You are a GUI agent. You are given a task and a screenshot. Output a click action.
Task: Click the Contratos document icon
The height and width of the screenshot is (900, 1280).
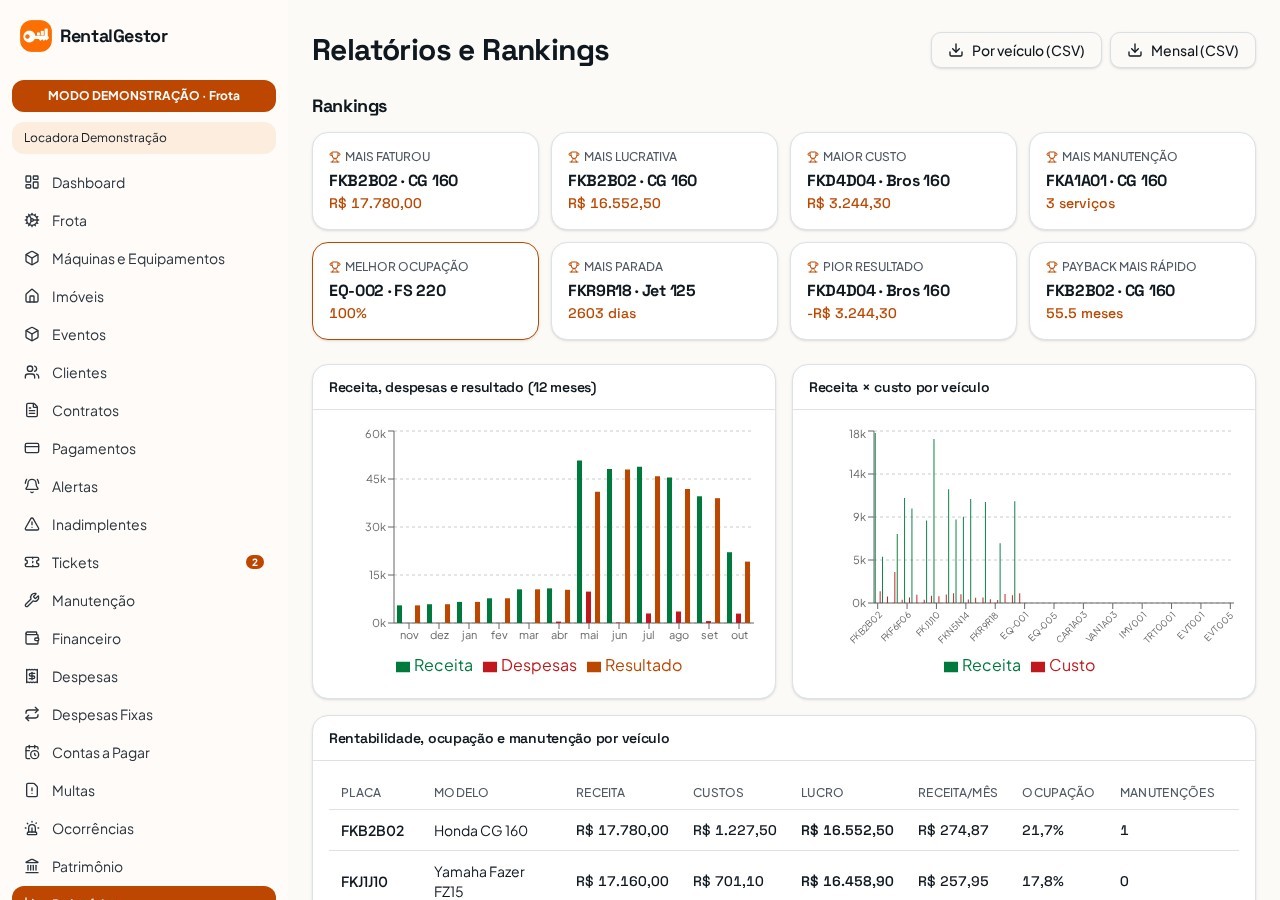click(32, 410)
